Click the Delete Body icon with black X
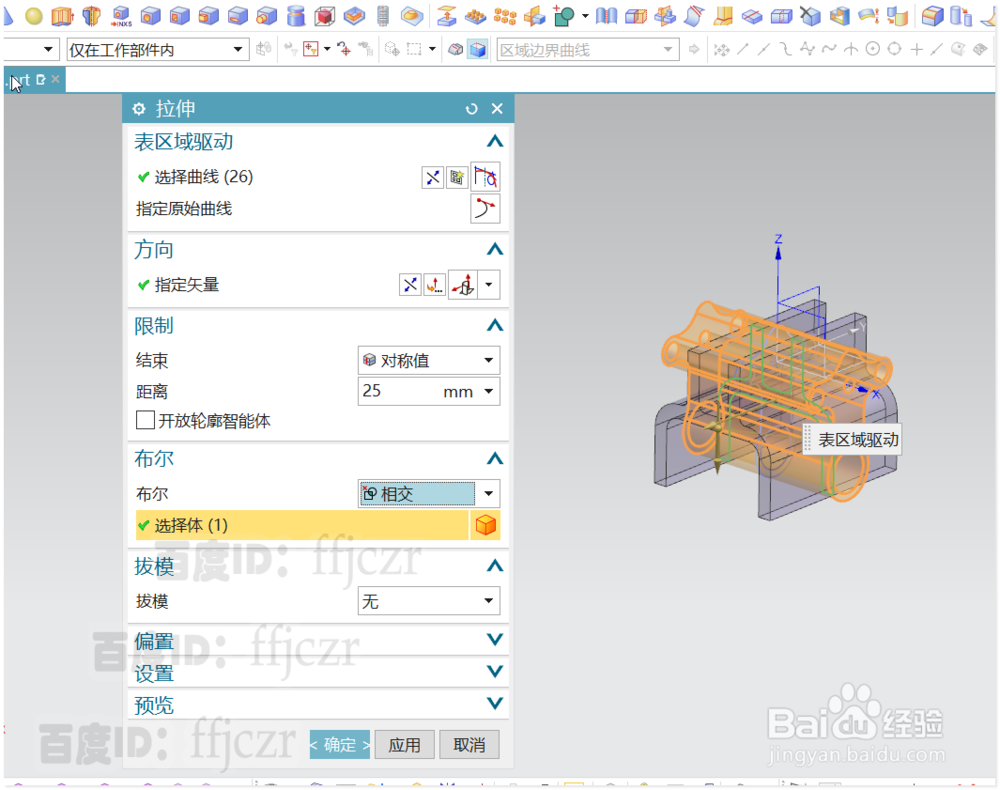 pyautogui.click(x=810, y=15)
